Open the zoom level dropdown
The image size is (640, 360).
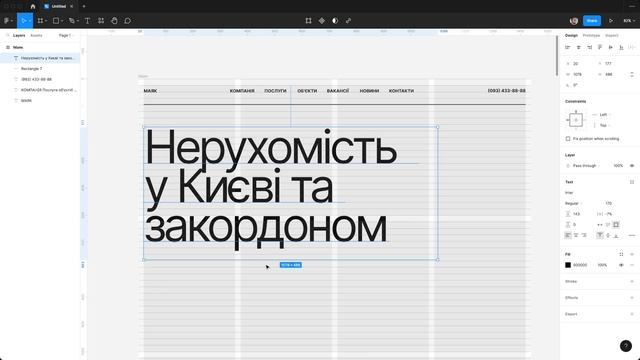629,20
